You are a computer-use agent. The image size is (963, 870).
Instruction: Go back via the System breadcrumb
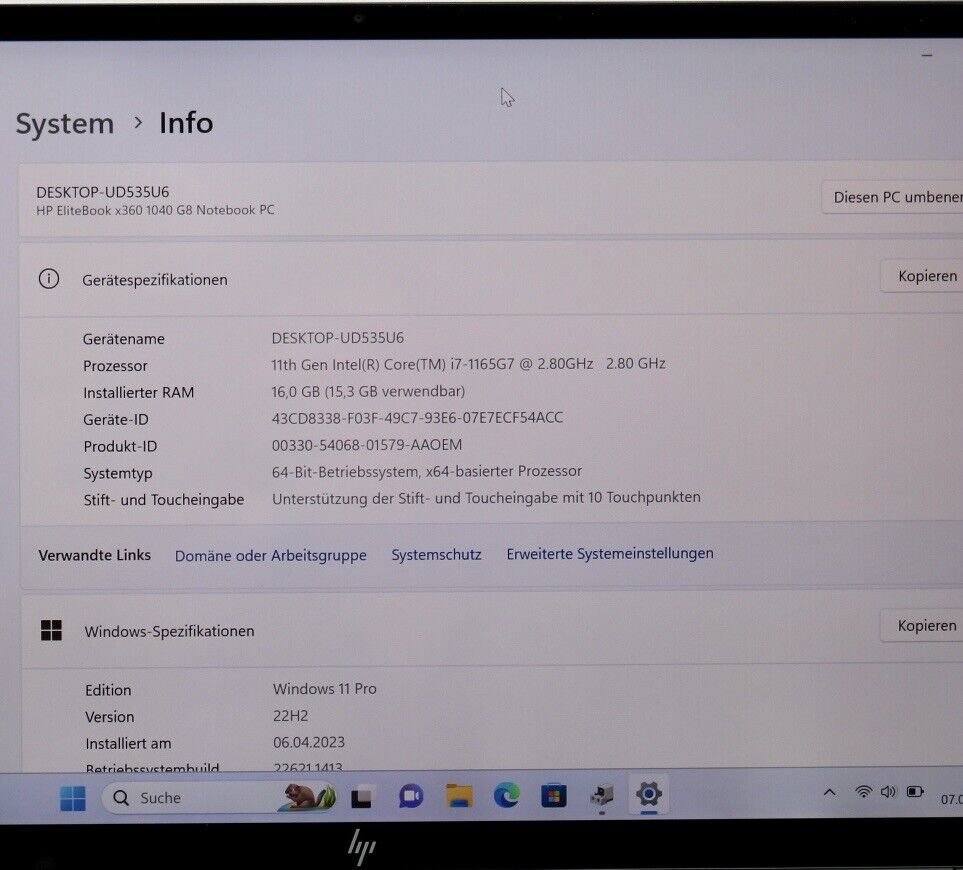(64, 123)
